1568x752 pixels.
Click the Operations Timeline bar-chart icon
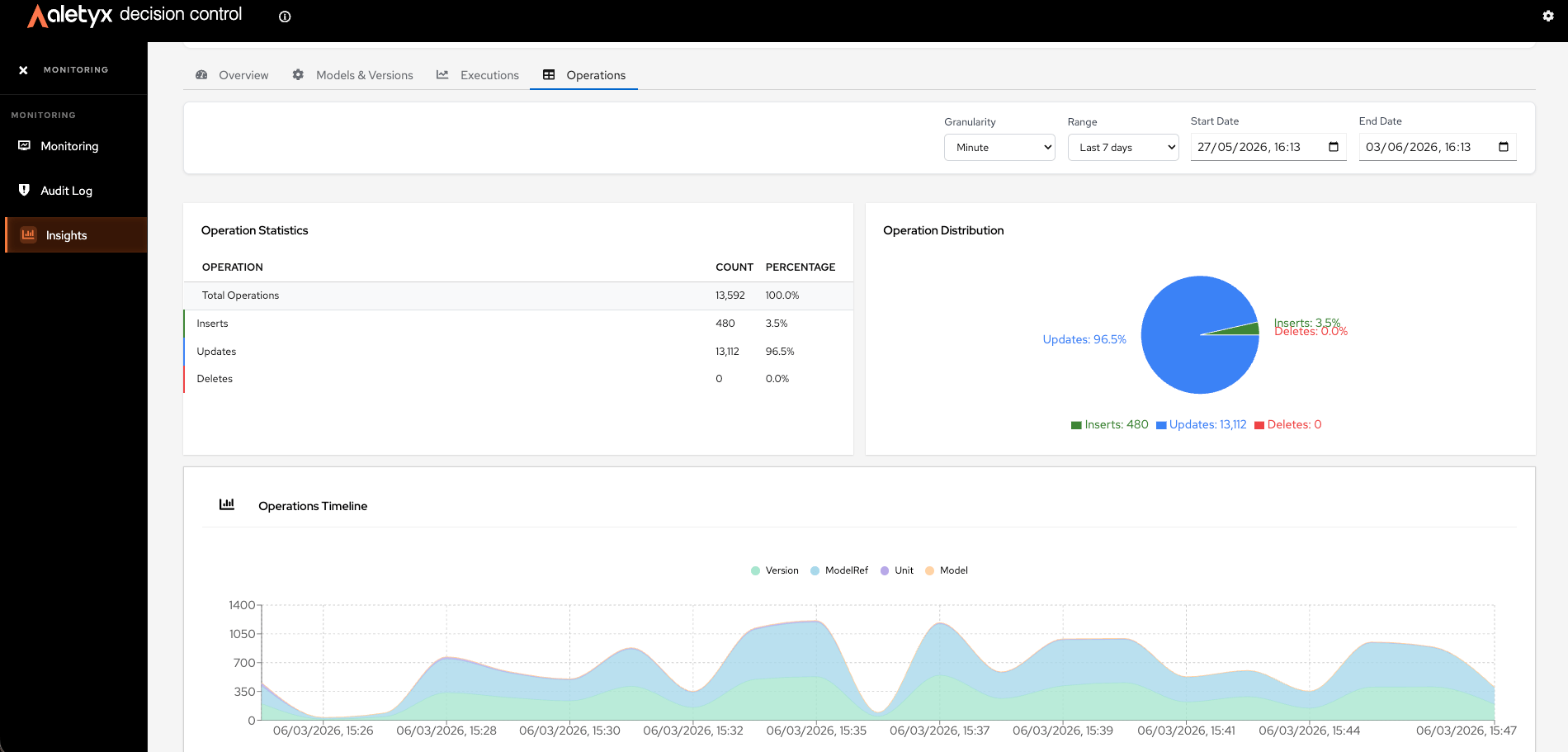[x=227, y=504]
